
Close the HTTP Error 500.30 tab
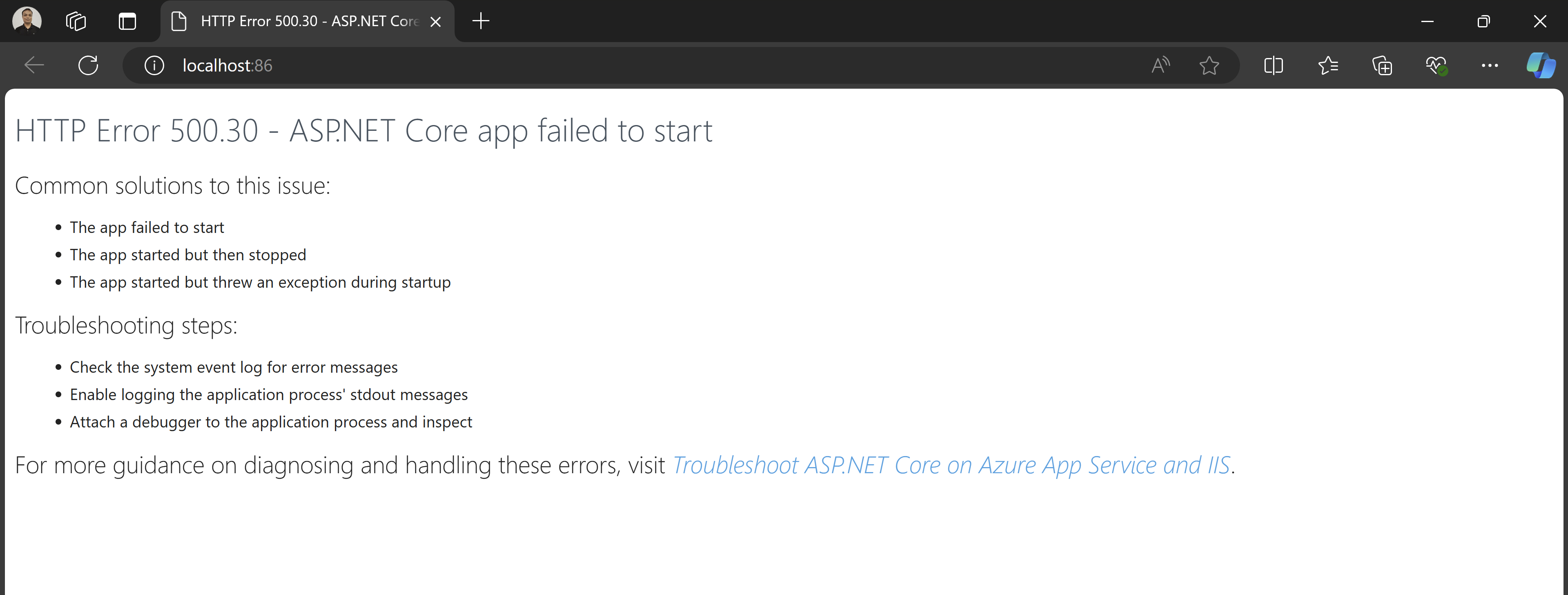click(436, 21)
